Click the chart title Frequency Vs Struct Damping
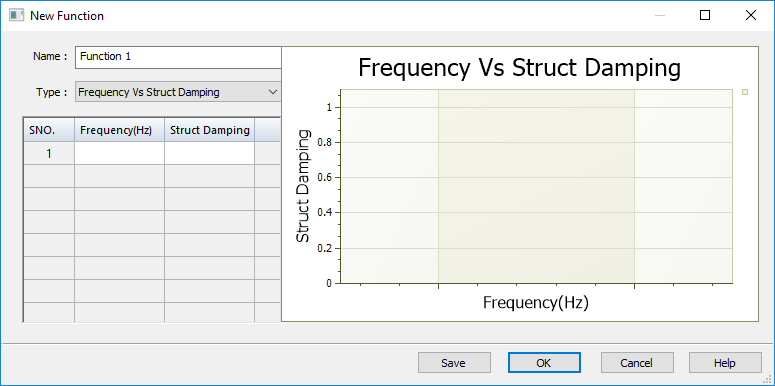 pos(519,68)
